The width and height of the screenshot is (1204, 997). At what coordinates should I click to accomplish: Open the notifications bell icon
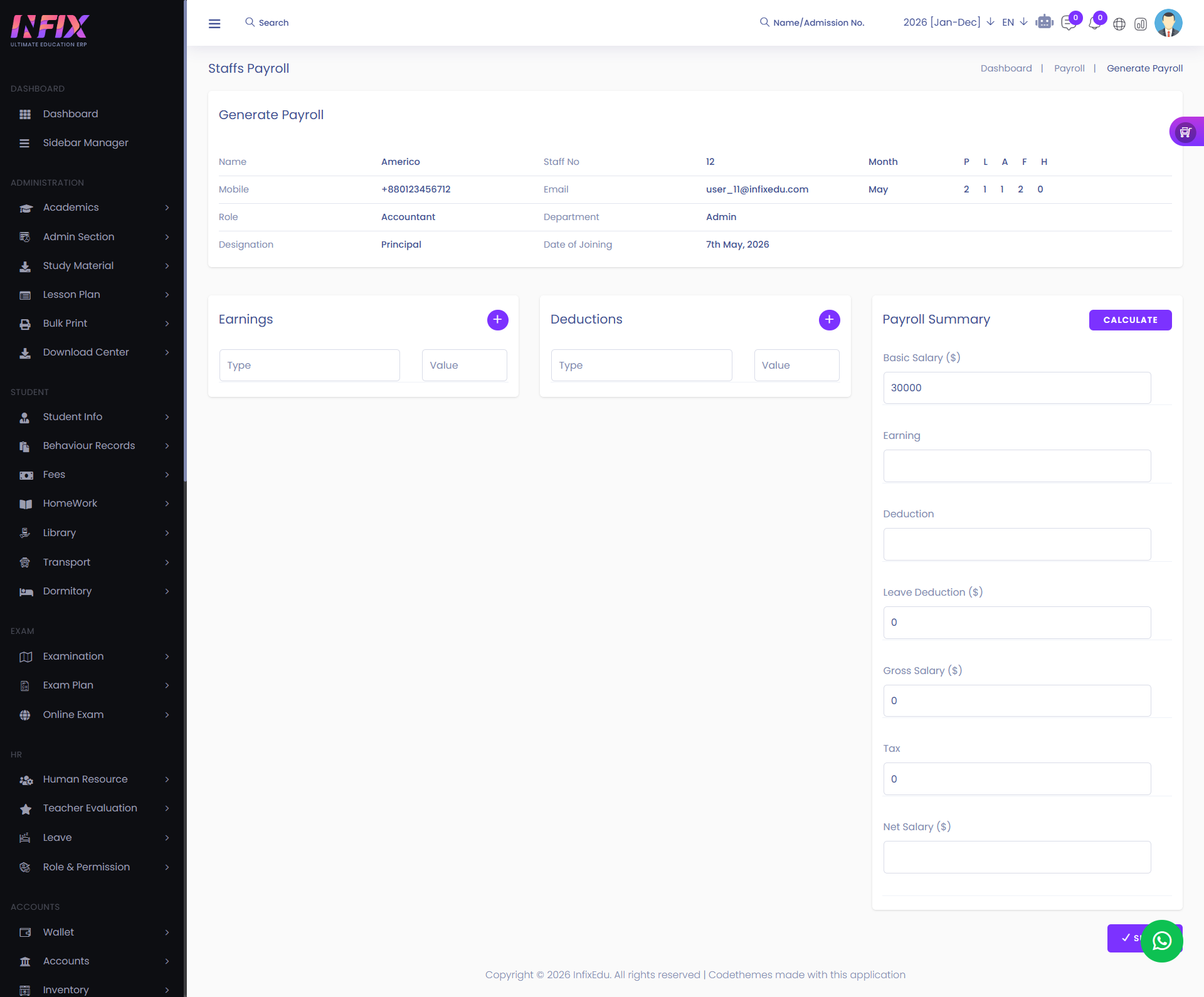click(x=1094, y=24)
